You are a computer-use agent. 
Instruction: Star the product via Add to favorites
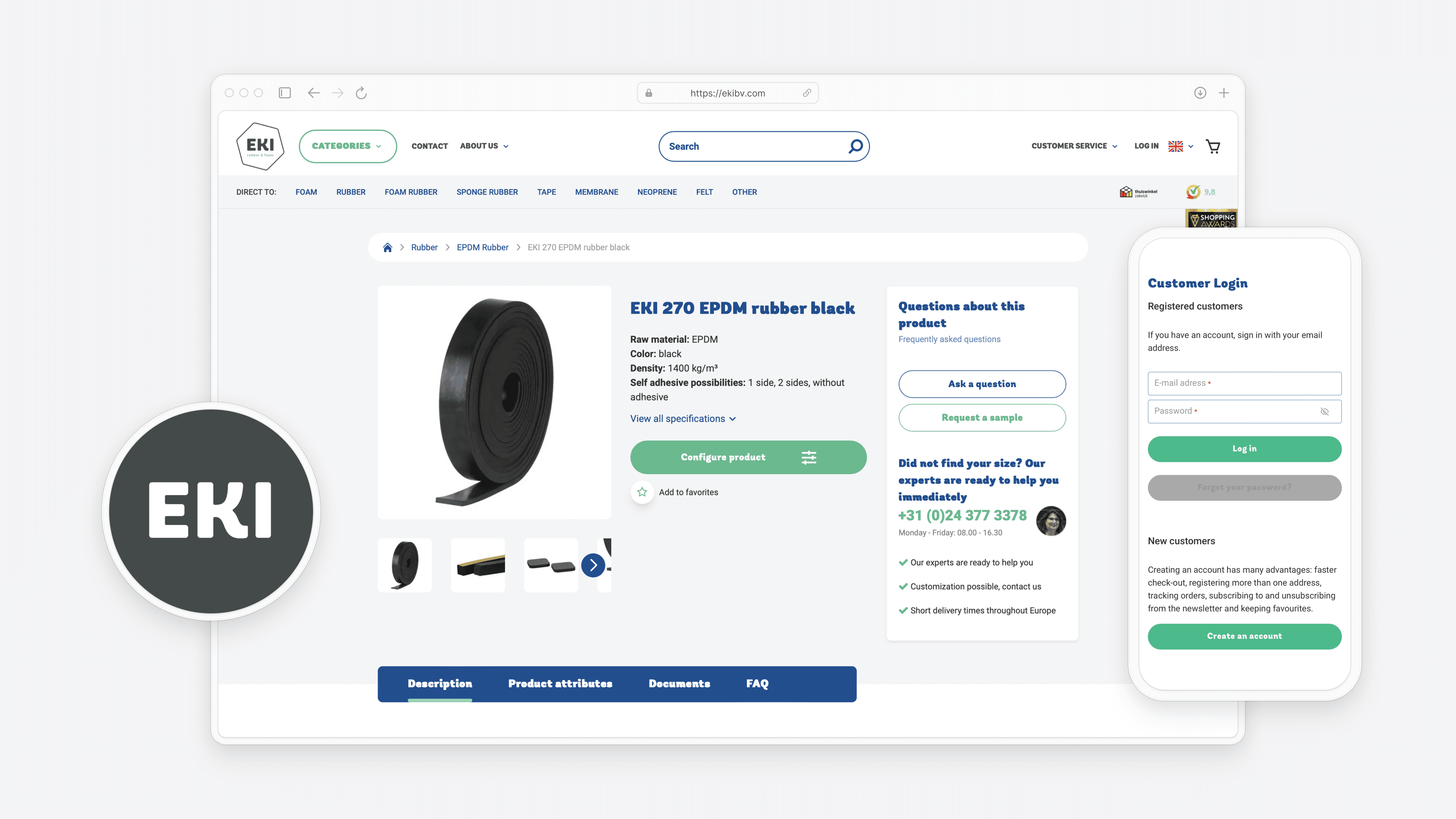tap(642, 492)
